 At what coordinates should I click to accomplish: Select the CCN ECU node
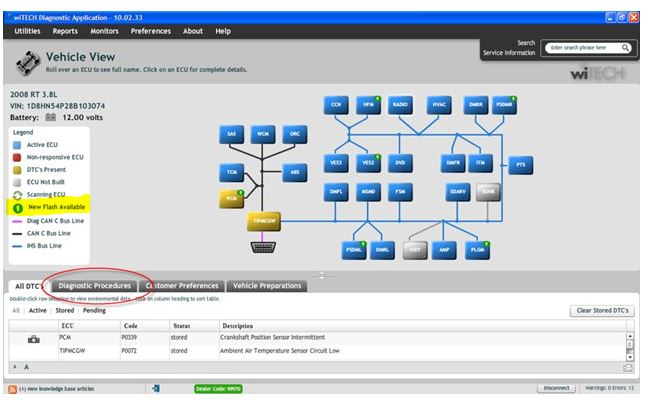click(x=337, y=104)
